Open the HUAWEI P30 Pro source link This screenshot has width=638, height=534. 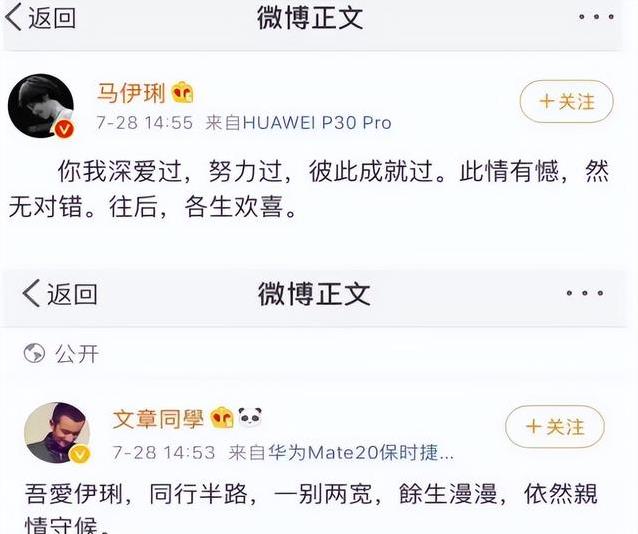(x=298, y=123)
